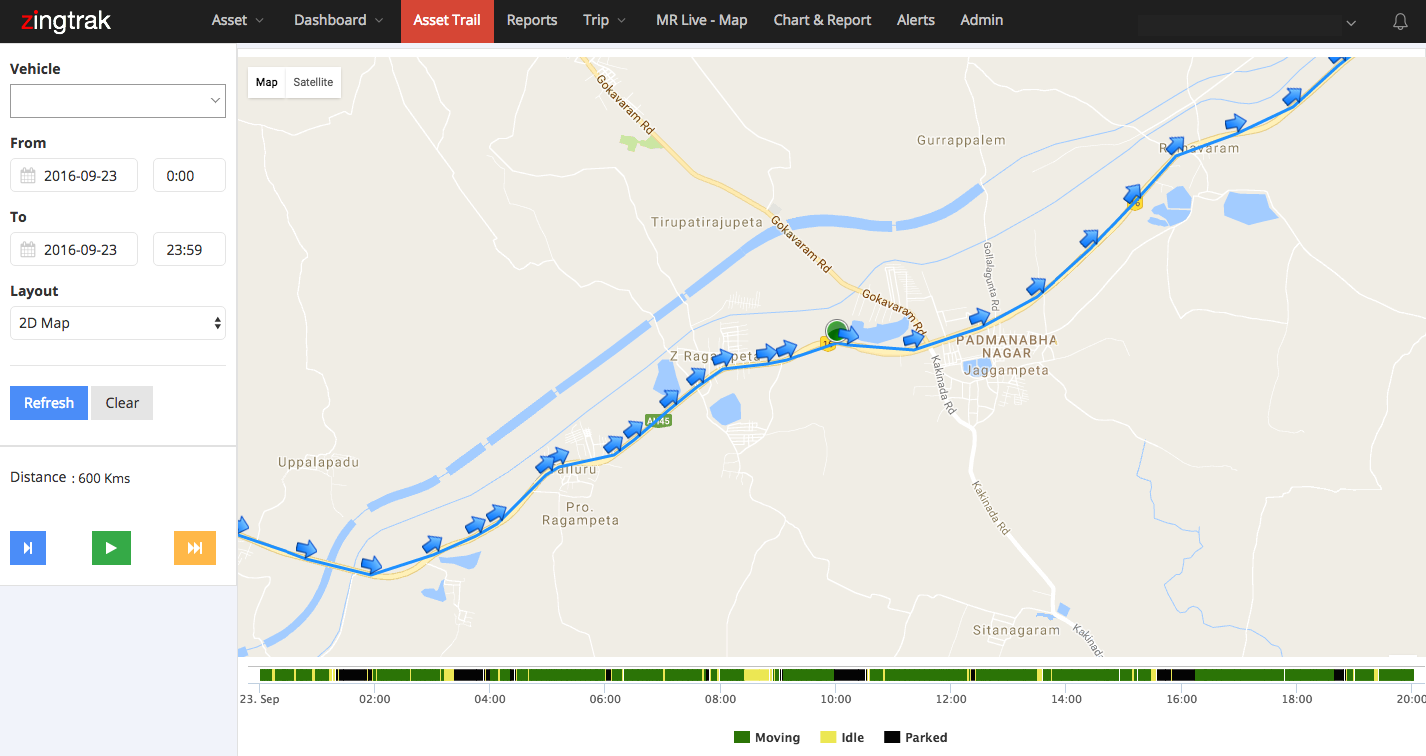The width and height of the screenshot is (1426, 756).
Task: Switch map to Satellite view
Action: tap(313, 82)
